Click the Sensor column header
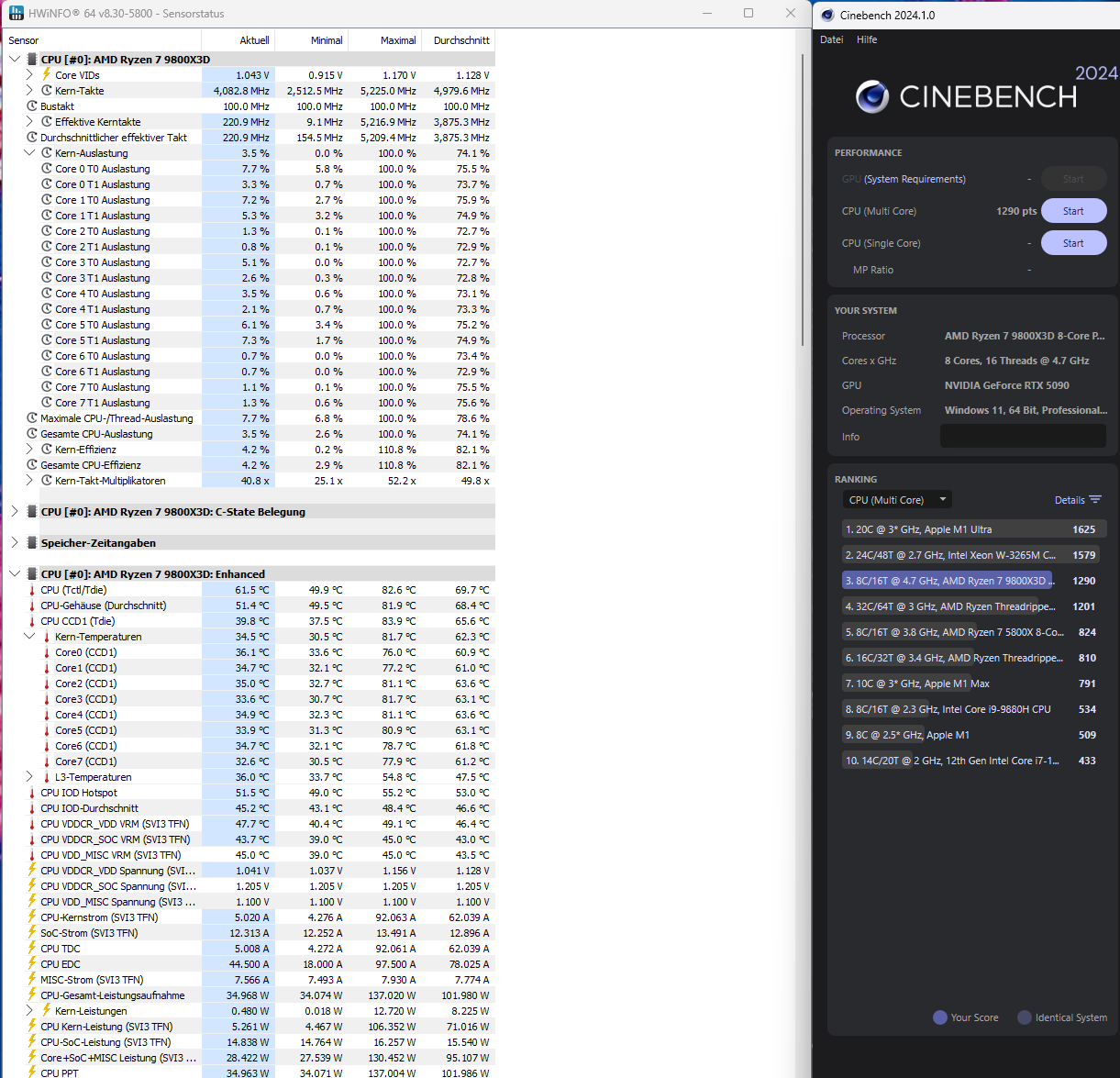This screenshot has height=1078, width=1120. click(102, 40)
